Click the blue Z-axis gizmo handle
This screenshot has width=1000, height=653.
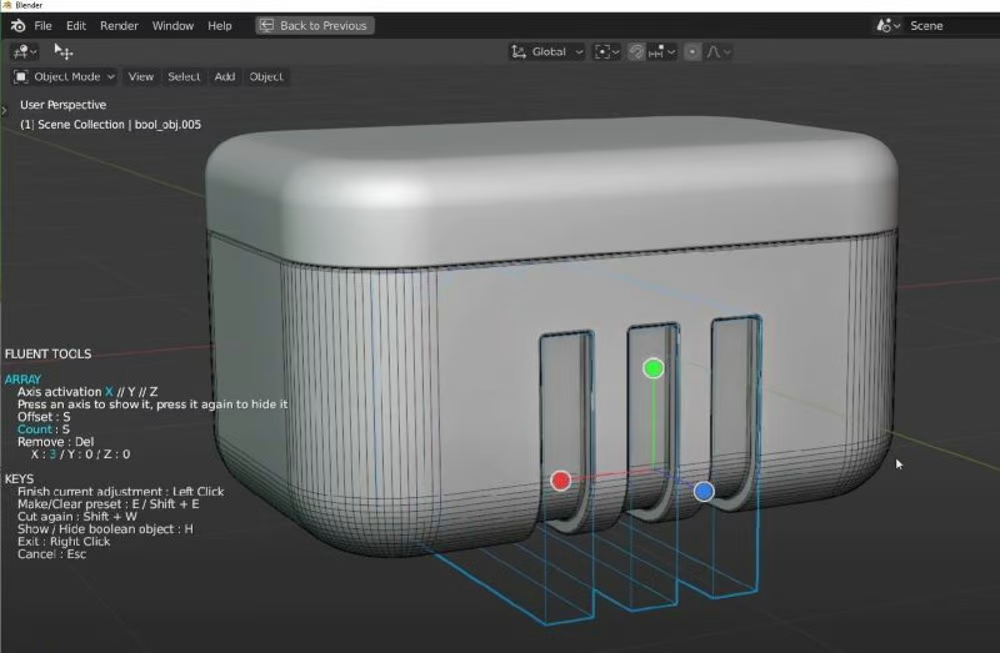pyautogui.click(x=704, y=491)
